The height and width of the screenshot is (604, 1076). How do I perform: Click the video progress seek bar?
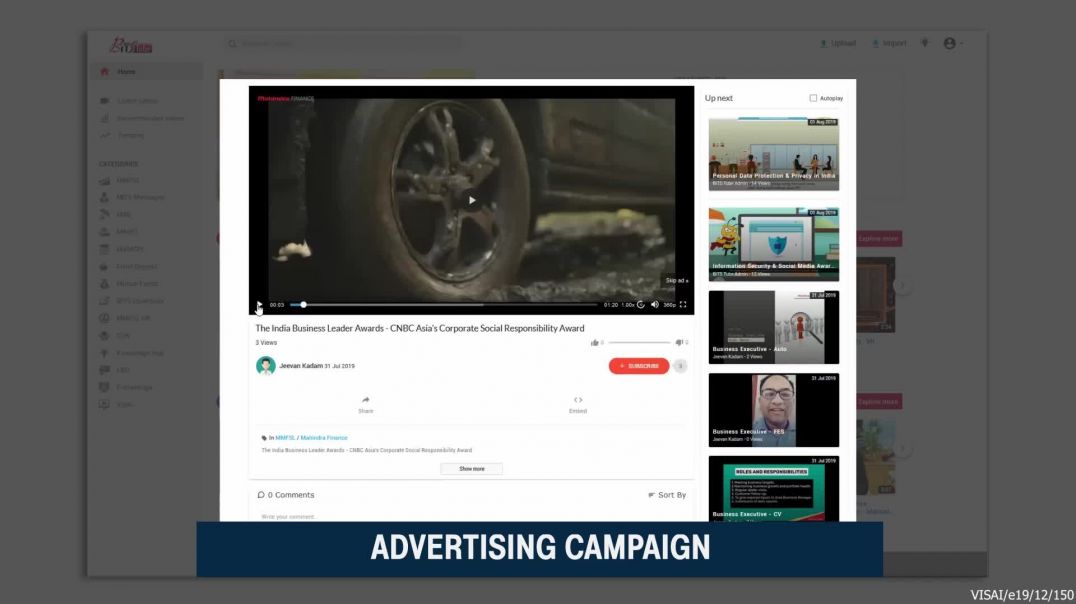click(450, 304)
